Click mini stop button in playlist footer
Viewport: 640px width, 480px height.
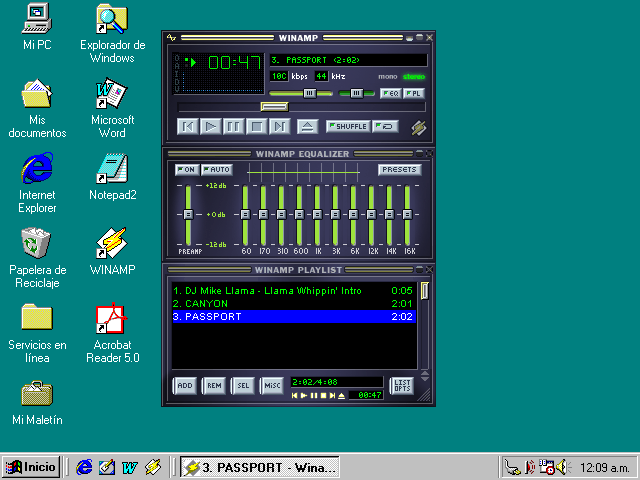pos(323,396)
